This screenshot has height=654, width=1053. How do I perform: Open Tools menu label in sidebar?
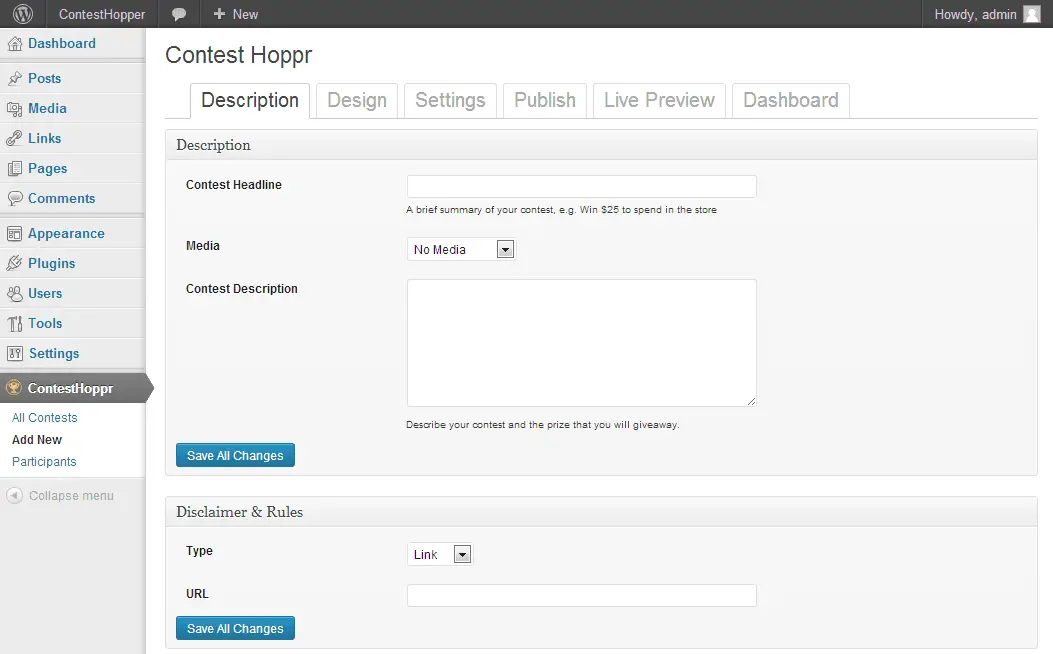tap(45, 324)
